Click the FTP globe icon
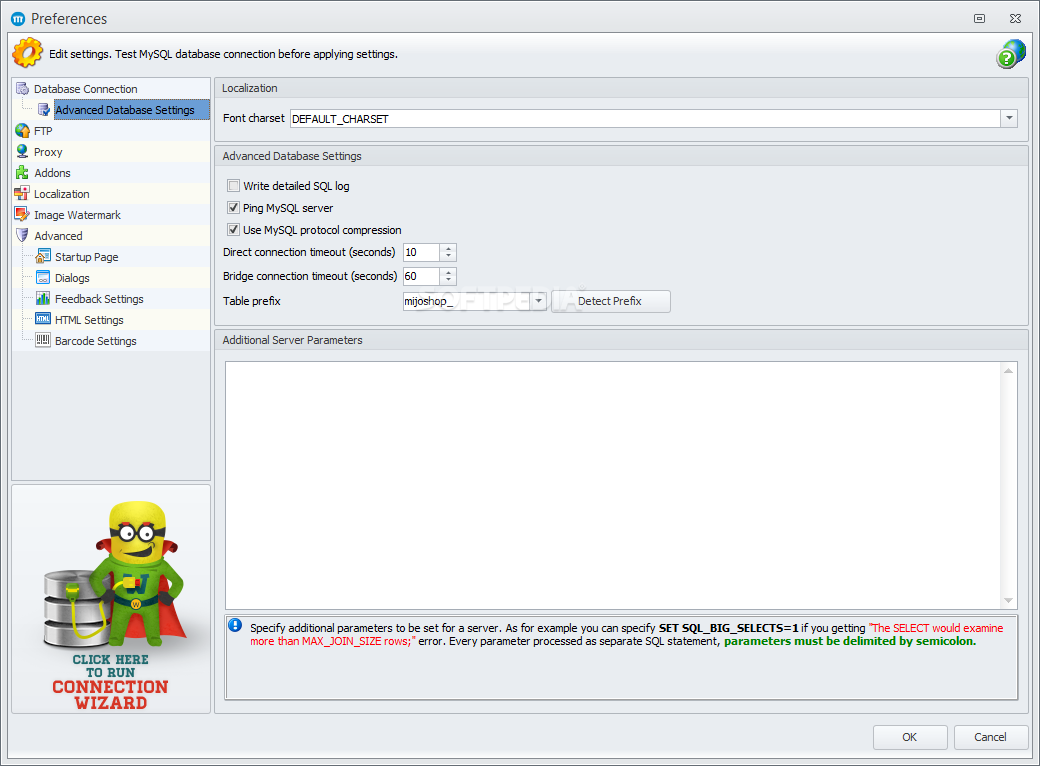Screen dimensions: 1040x766 coord(22,131)
